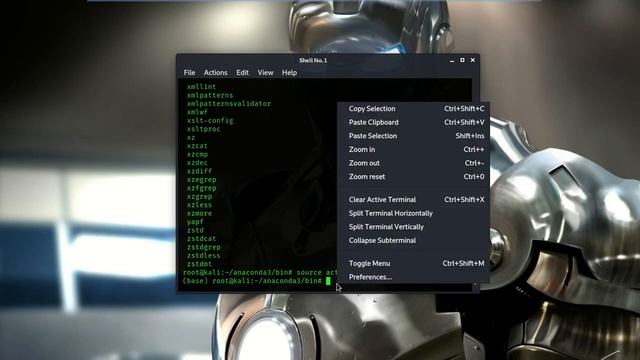Click zstdless in terminal listing
The width and height of the screenshot is (640, 360).
click(x=203, y=256)
